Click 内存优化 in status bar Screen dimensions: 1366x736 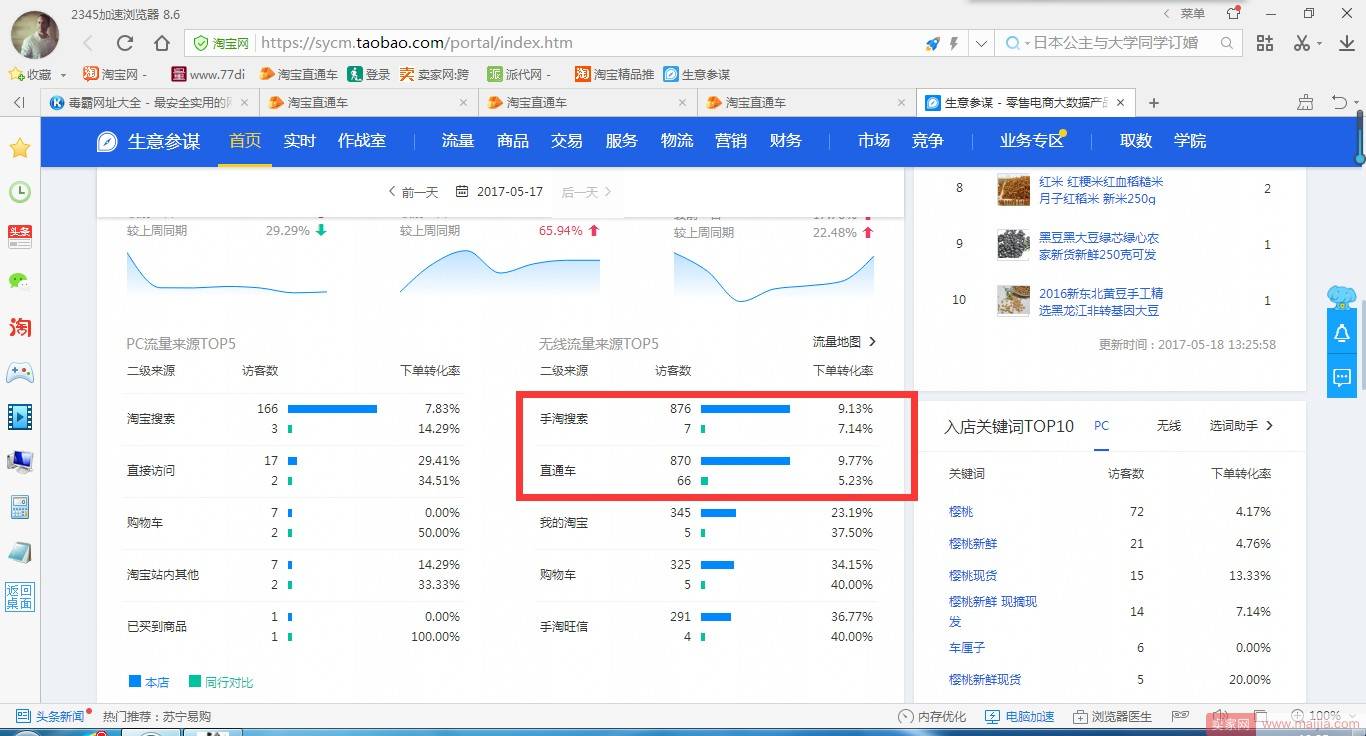[932, 717]
